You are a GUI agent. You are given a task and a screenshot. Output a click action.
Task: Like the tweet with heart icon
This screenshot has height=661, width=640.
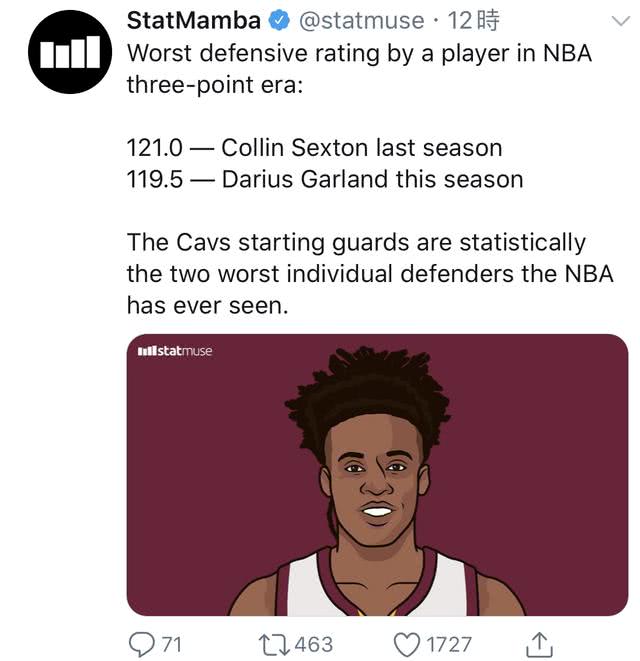point(407,645)
